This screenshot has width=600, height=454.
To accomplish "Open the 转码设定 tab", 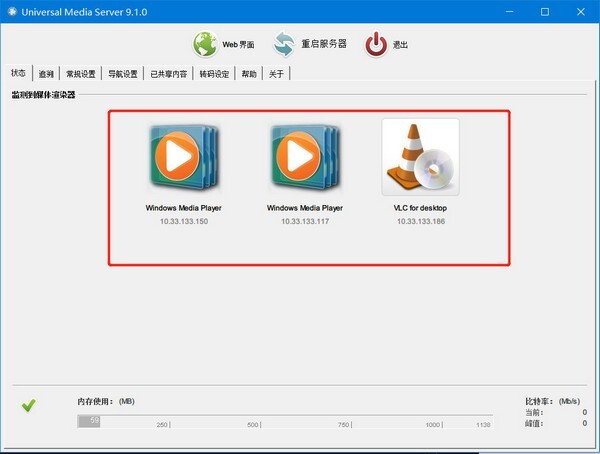I will pos(214,73).
